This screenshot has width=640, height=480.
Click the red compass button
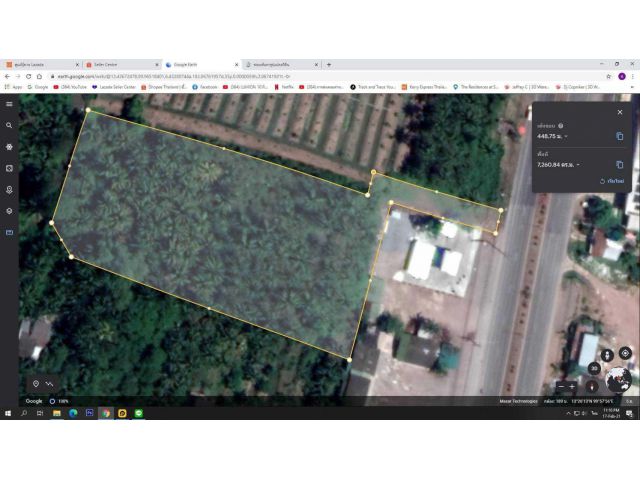click(x=592, y=386)
